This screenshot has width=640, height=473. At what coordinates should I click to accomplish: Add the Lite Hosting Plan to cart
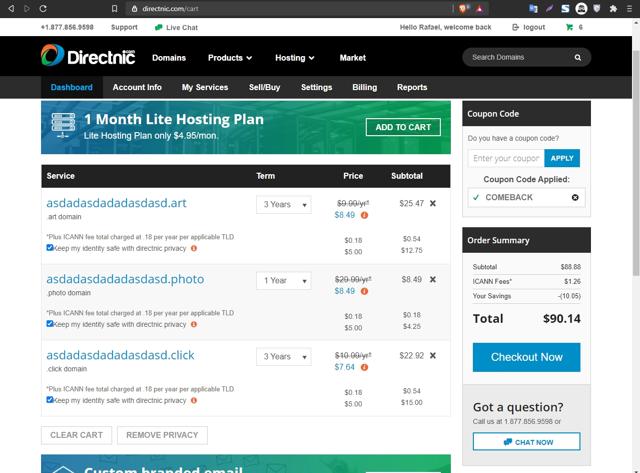403,127
